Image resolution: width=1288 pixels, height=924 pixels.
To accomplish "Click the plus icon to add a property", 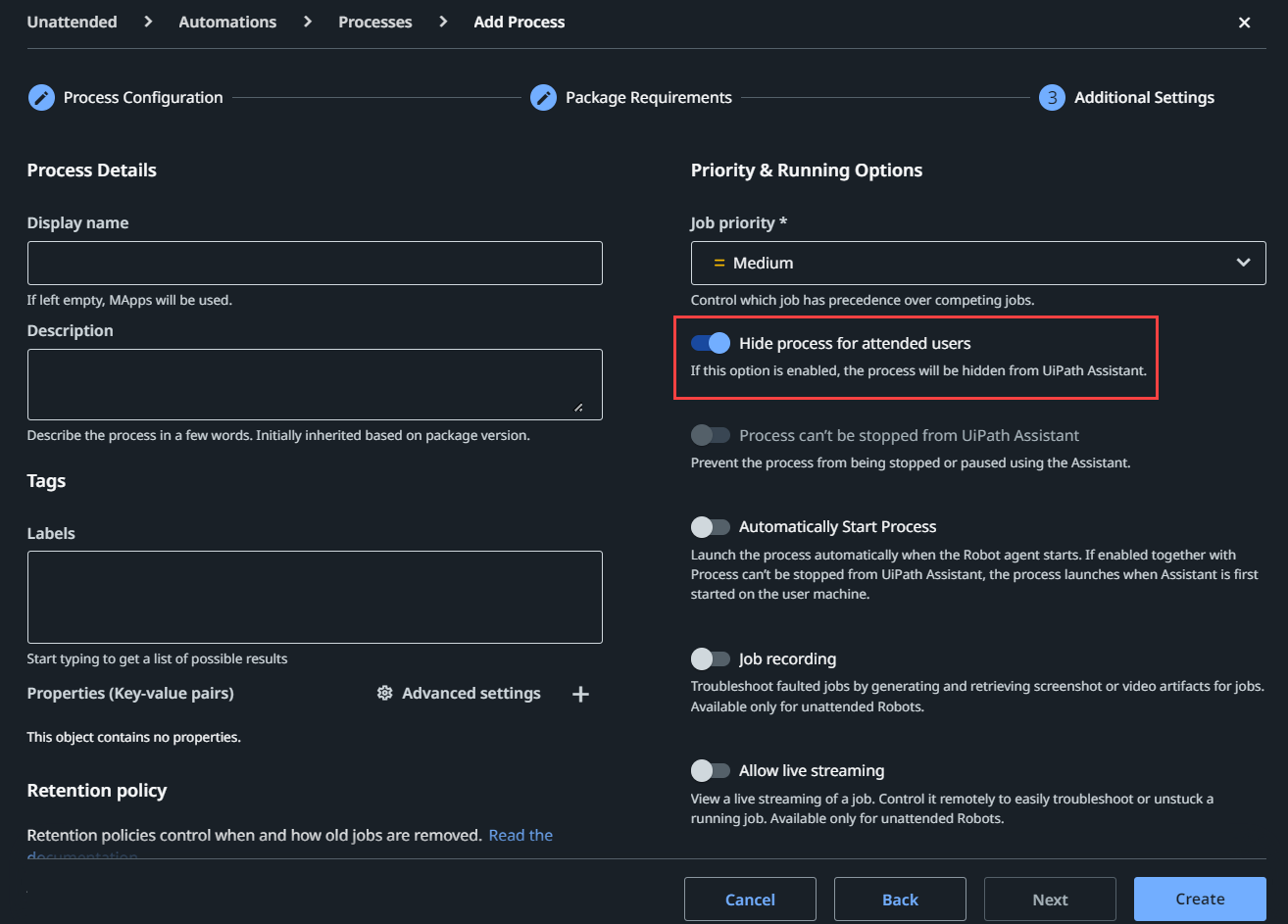I will 580,693.
